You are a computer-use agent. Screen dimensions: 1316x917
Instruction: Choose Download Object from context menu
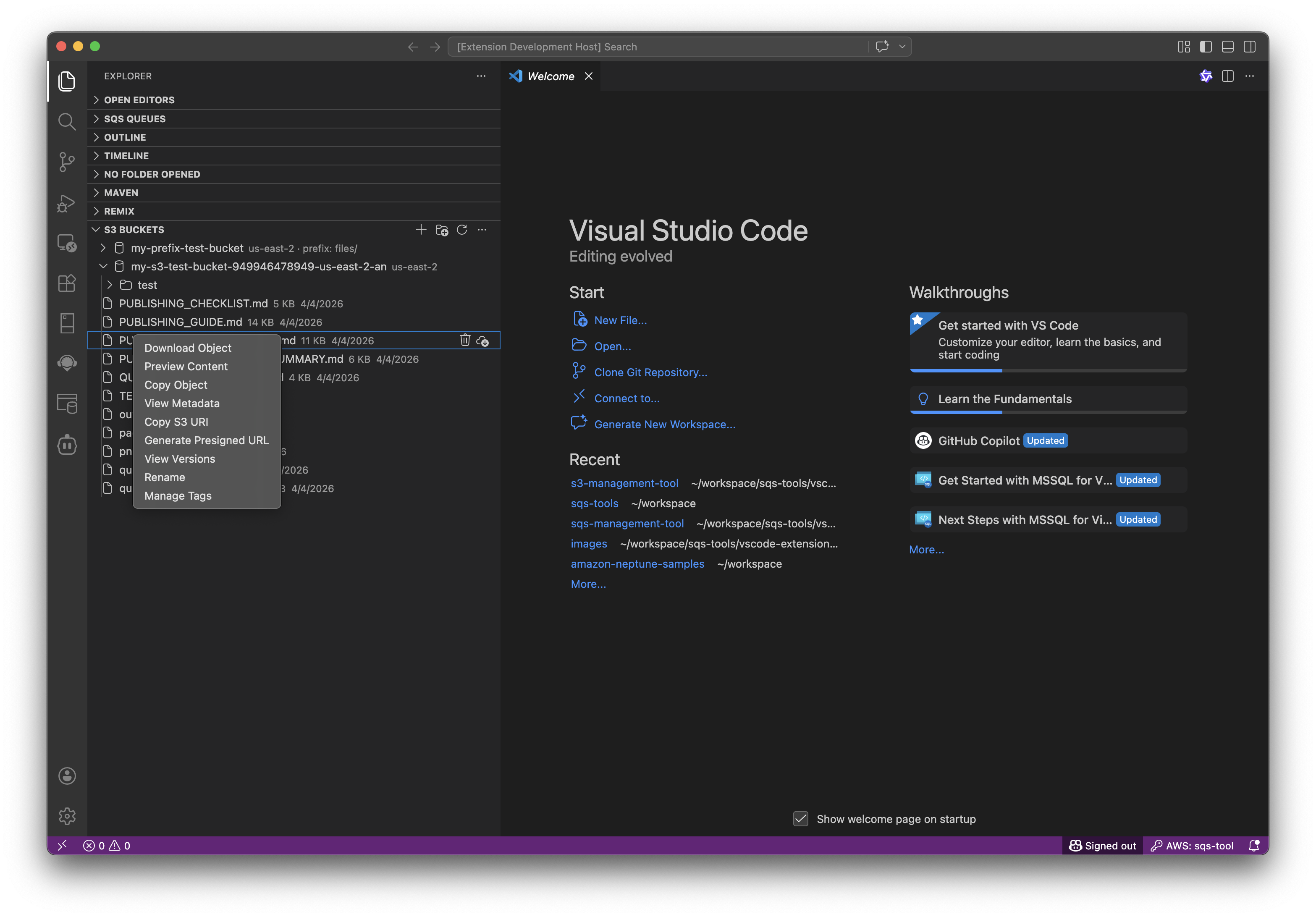click(x=207, y=348)
